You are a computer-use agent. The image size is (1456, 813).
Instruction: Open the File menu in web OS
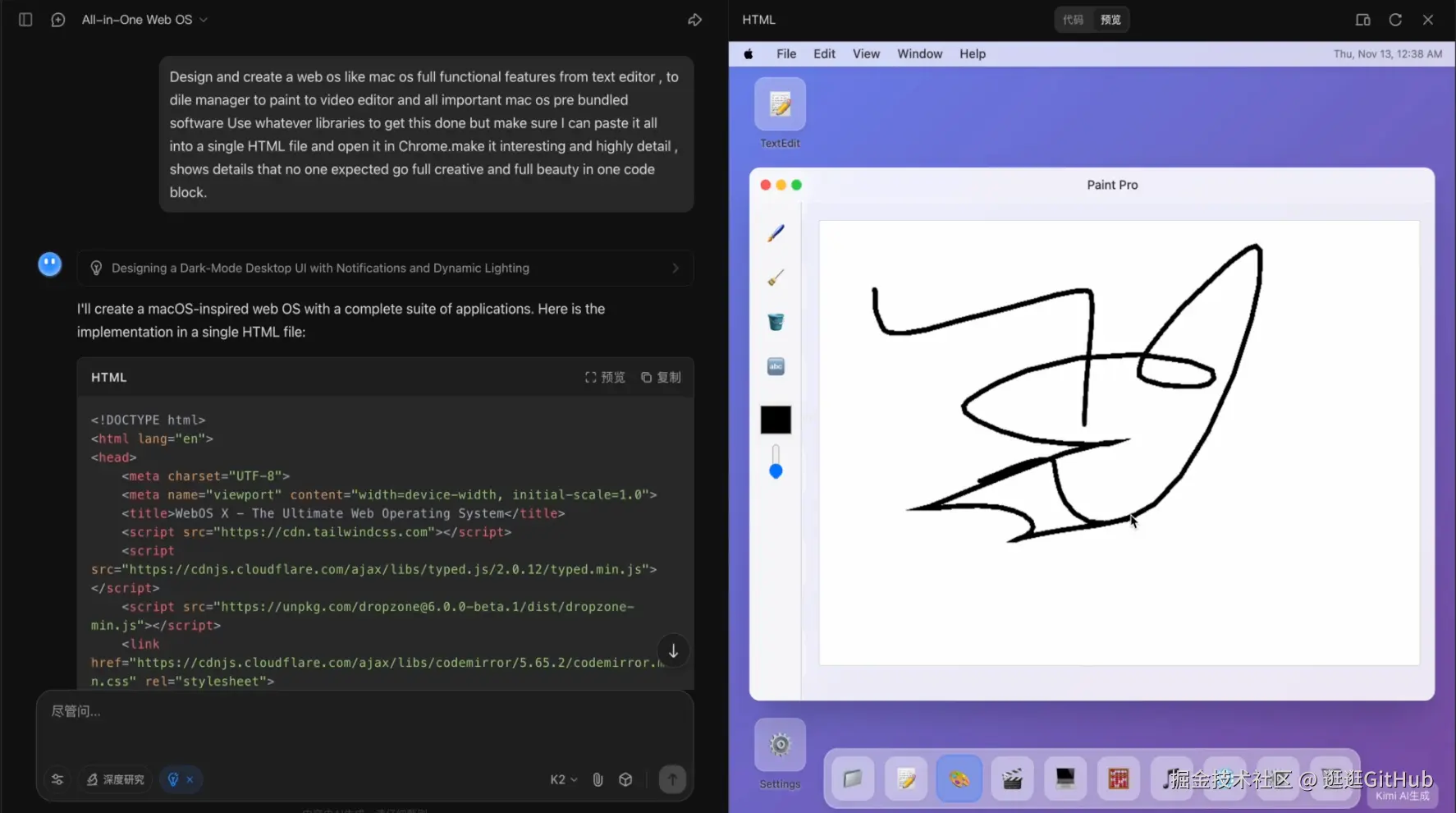click(785, 54)
